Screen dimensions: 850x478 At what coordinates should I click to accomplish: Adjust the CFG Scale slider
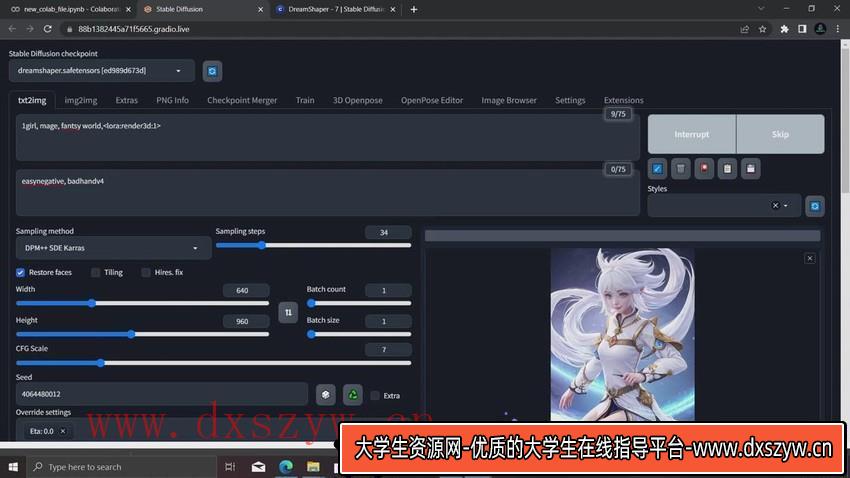click(214, 363)
